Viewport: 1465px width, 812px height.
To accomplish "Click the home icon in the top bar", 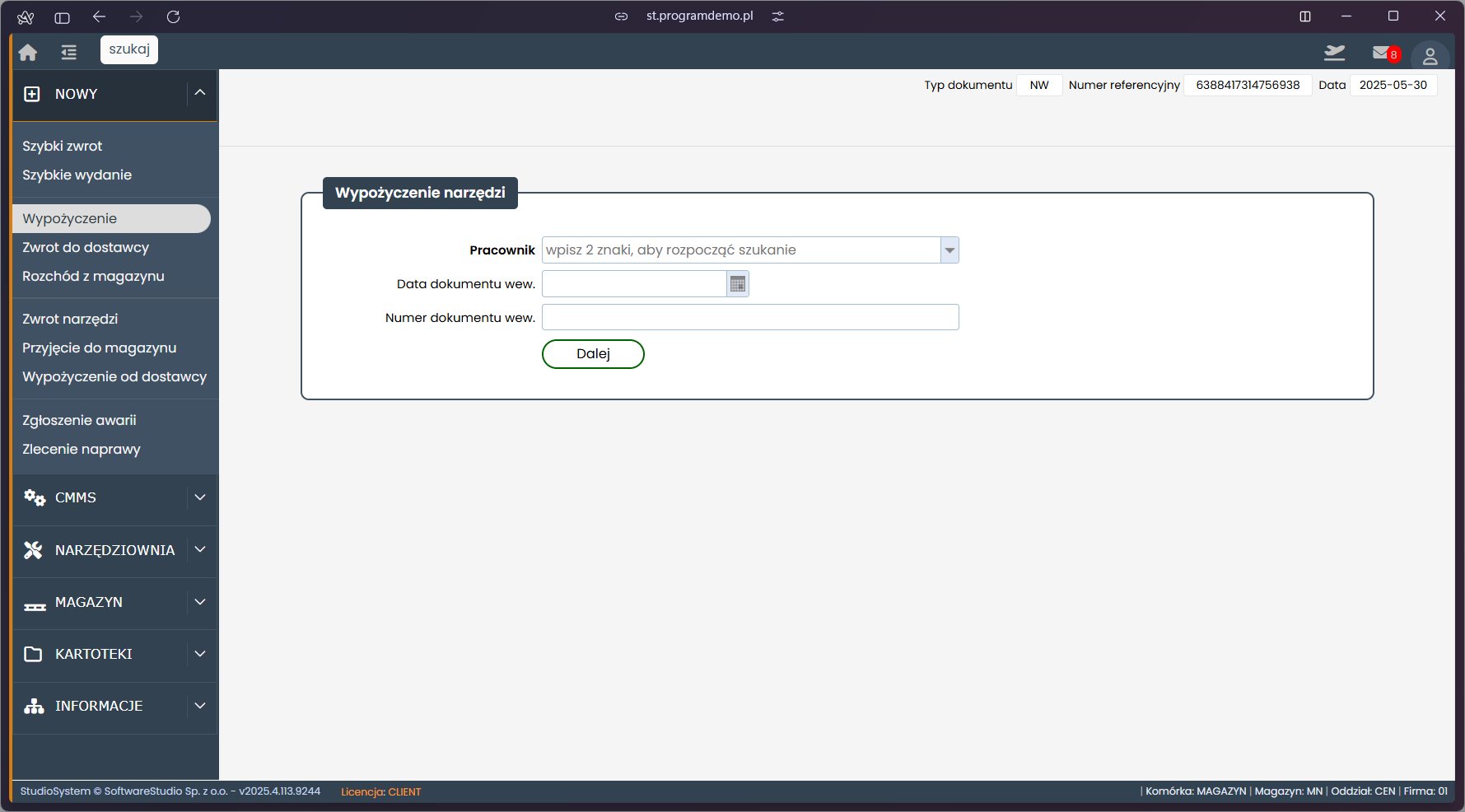I will point(28,53).
